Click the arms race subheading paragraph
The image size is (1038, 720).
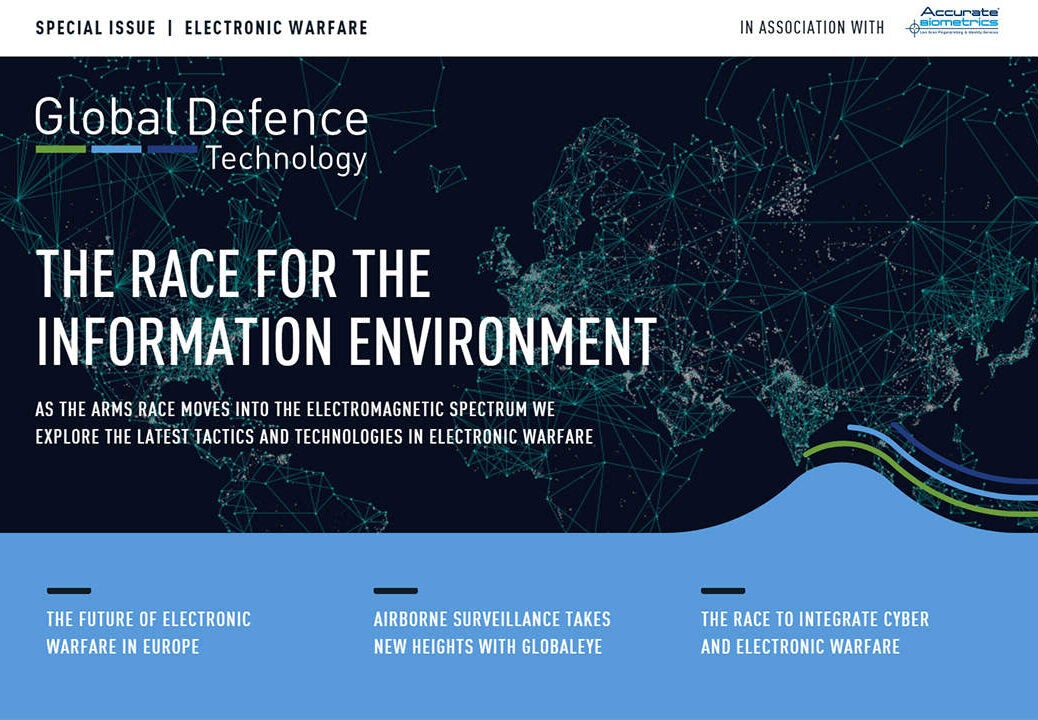314,423
